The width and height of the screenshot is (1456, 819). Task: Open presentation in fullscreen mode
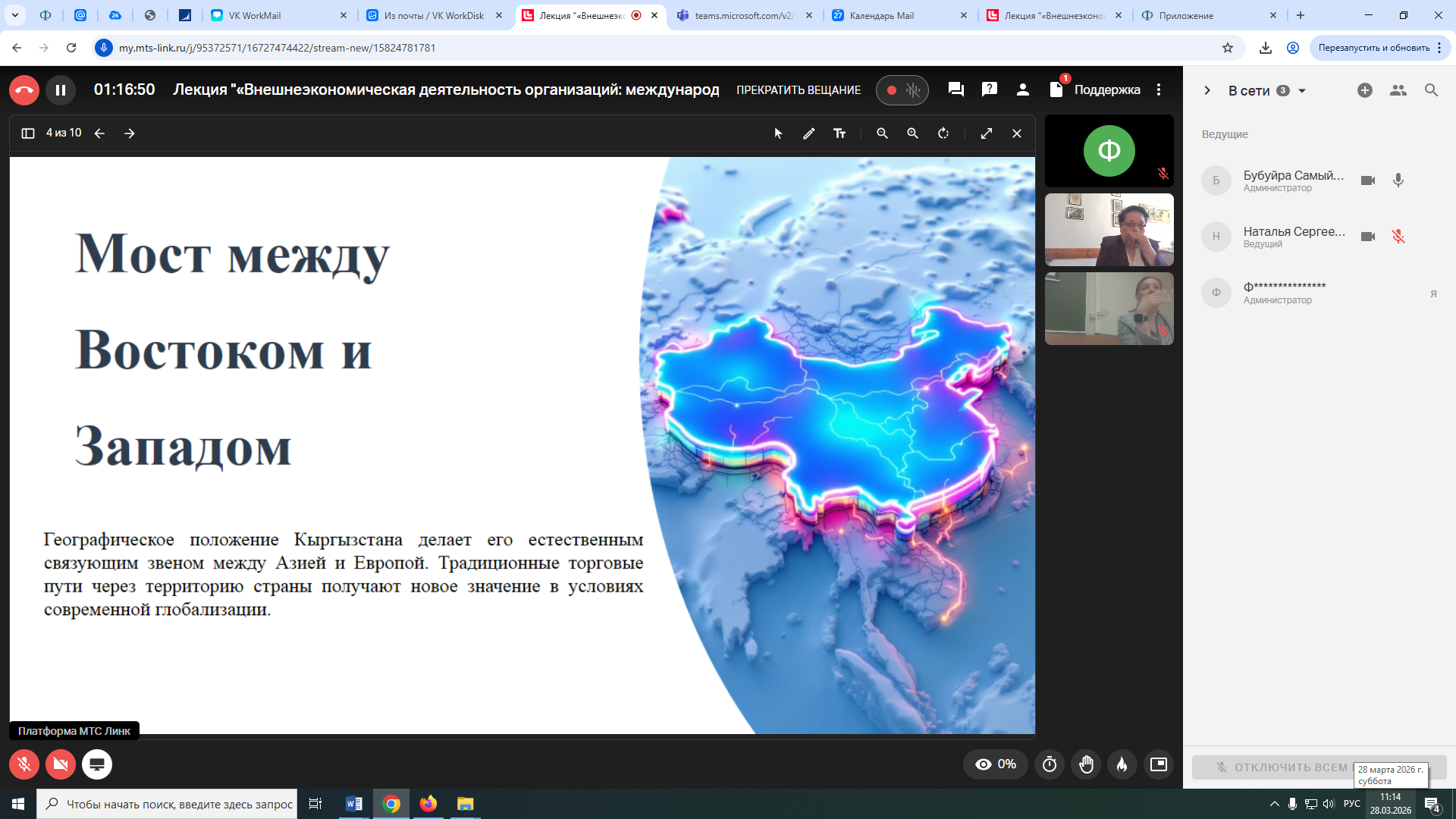tap(987, 133)
